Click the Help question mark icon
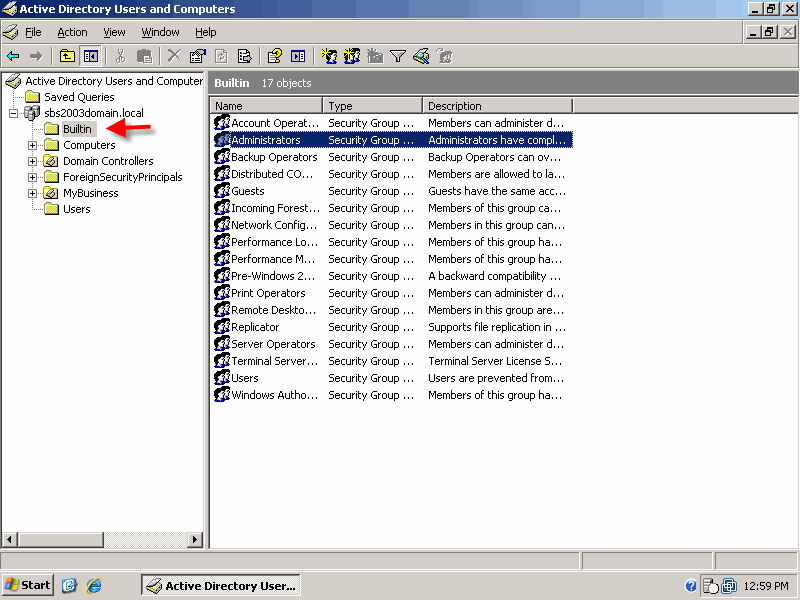Screen dimensions: 800x600 tap(274, 56)
